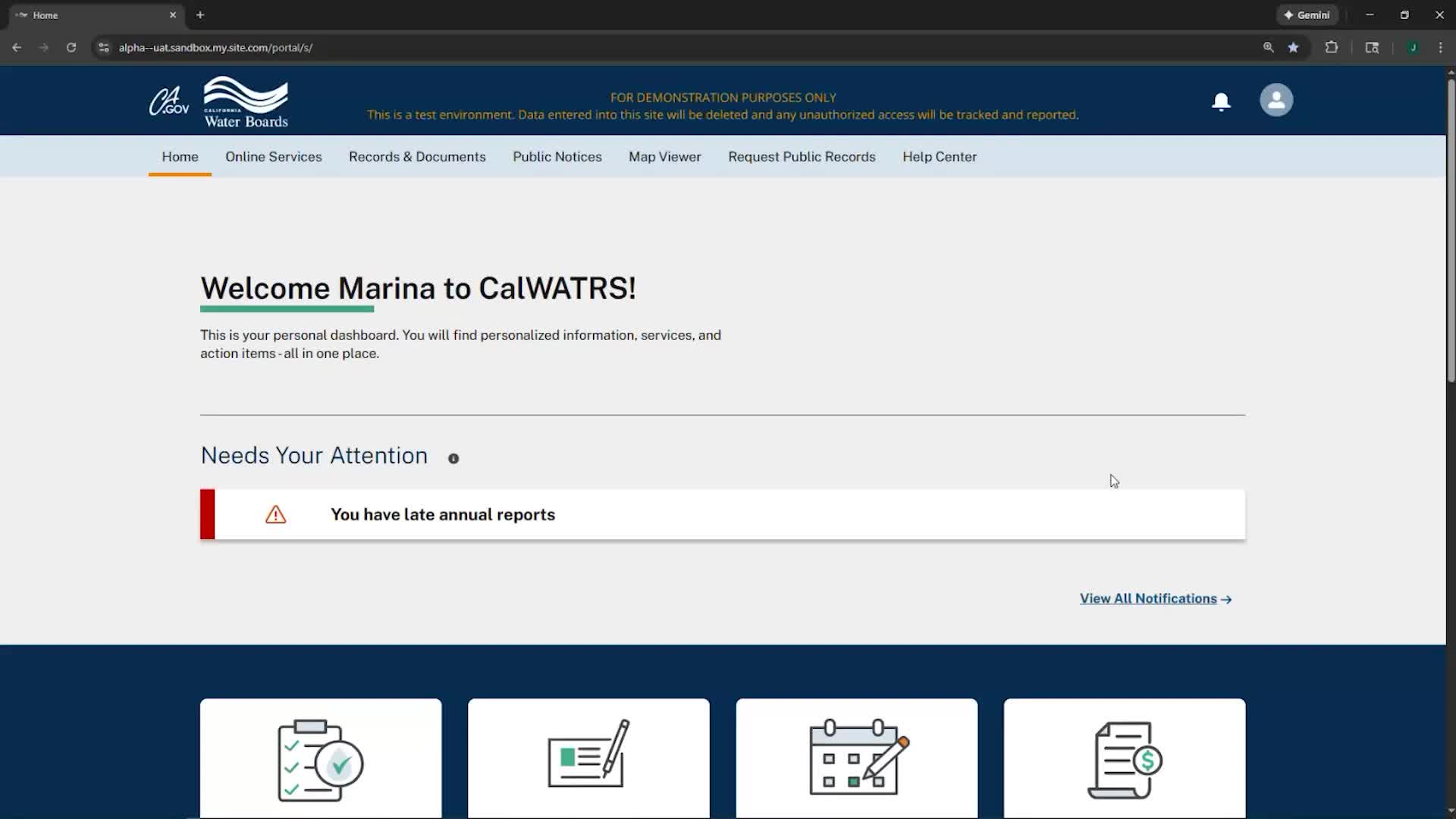Image resolution: width=1456 pixels, height=819 pixels.
Task: Click the Request Public Records link
Action: [x=802, y=157]
